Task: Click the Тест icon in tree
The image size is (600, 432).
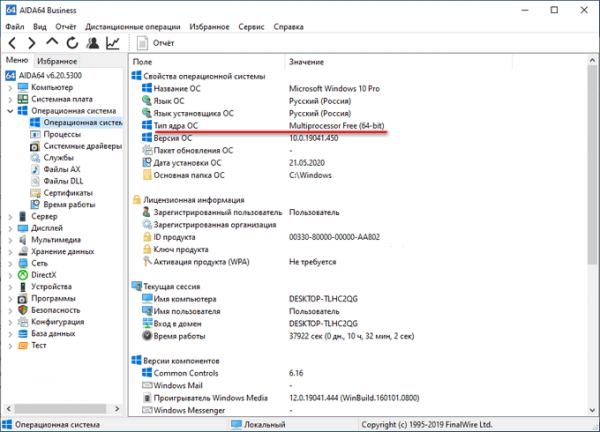Action: coord(23,346)
